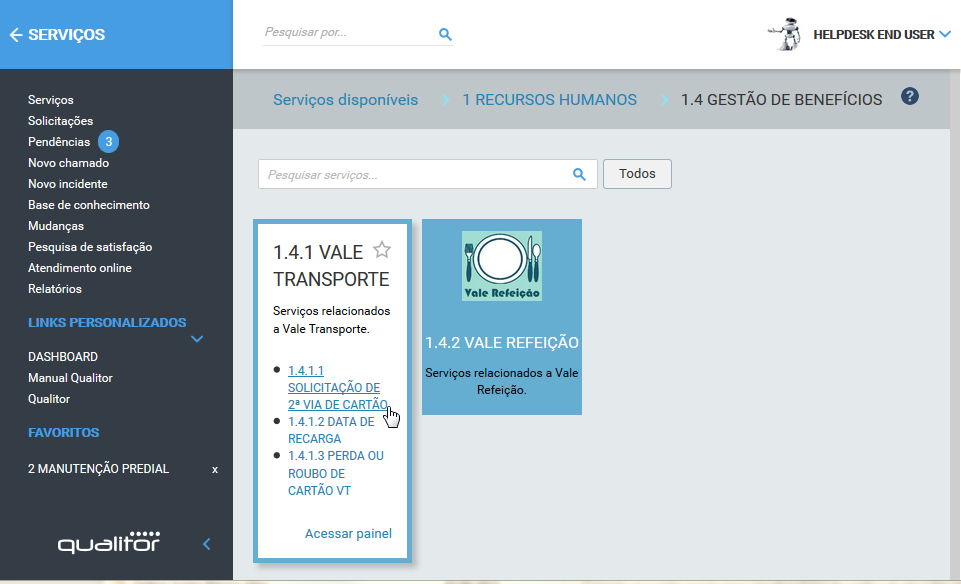Click the Todos button
Image resolution: width=961 pixels, height=584 pixels.
tap(637, 174)
